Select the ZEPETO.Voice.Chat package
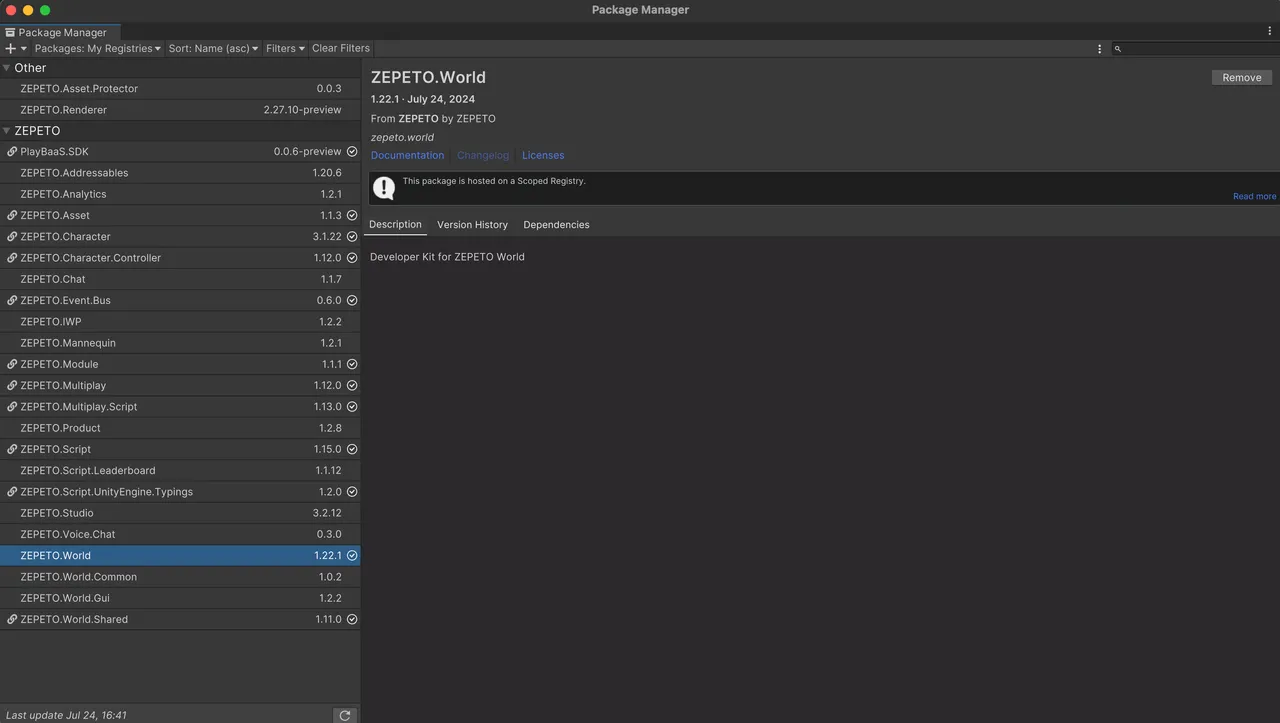This screenshot has width=1280, height=723. point(65,533)
